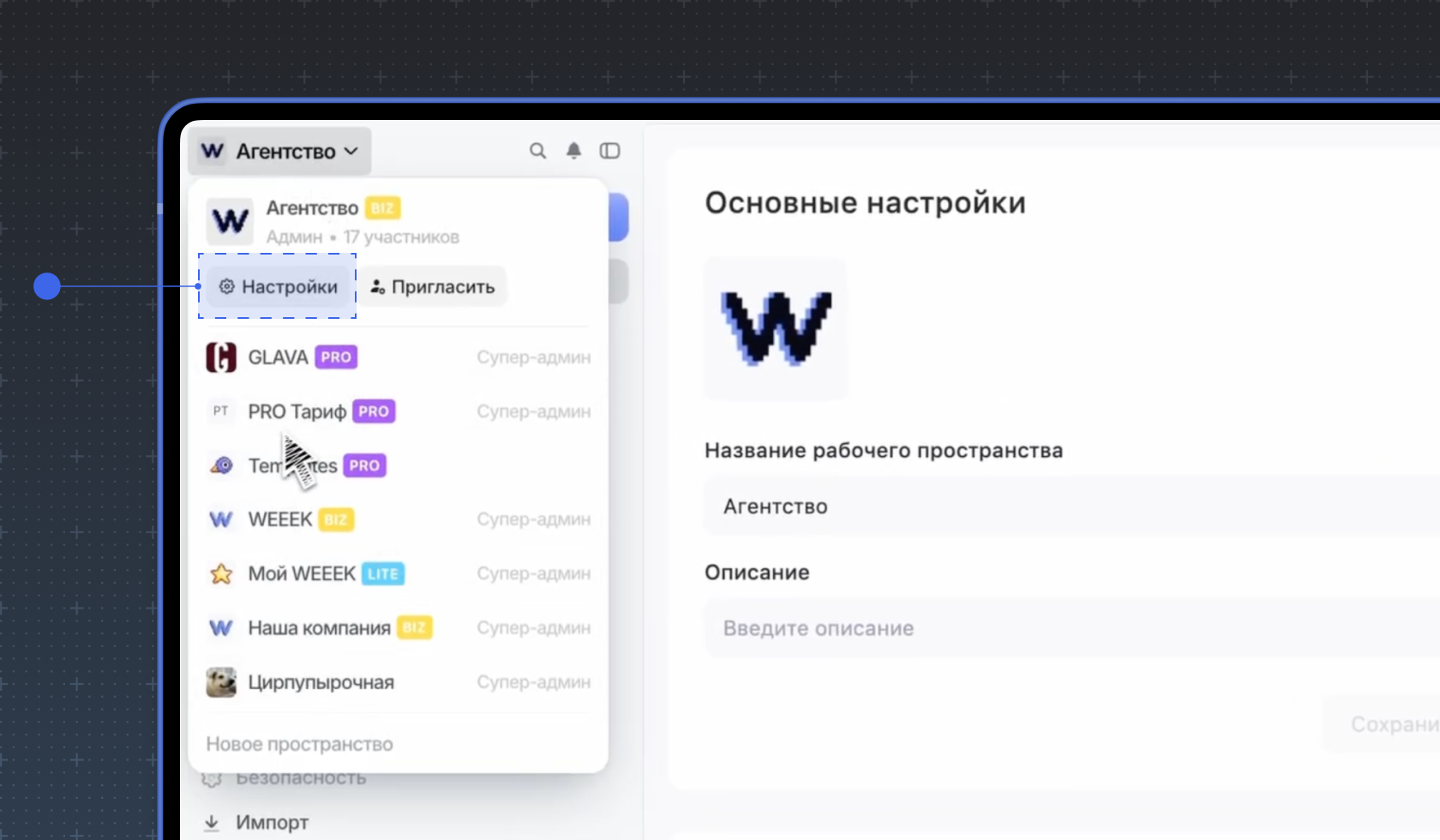Open the Агентство workspace switcher dropdown
Screen dimensions: 1440x840
point(279,151)
